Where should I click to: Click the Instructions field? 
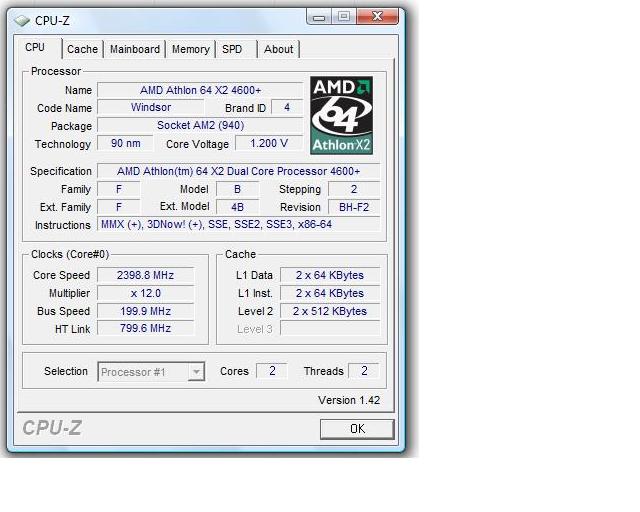click(238, 225)
